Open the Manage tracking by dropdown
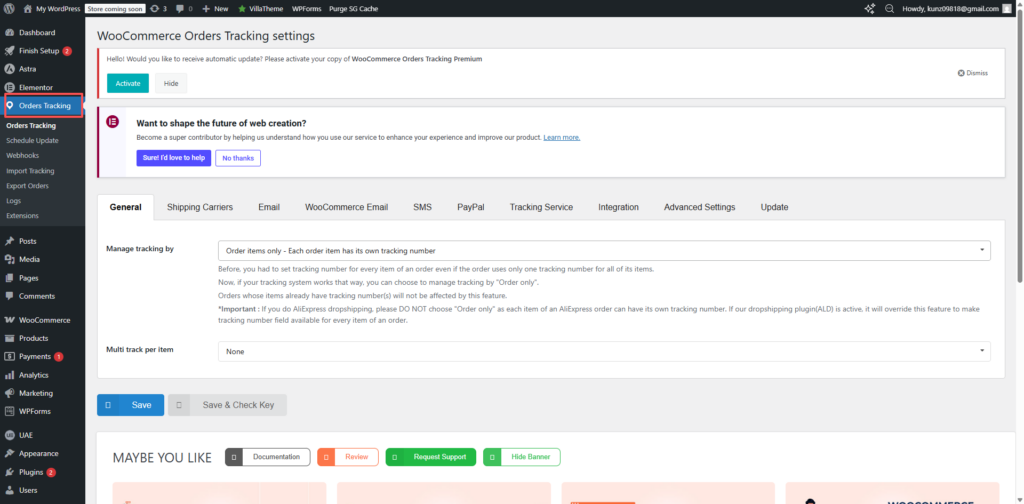 tap(604, 251)
